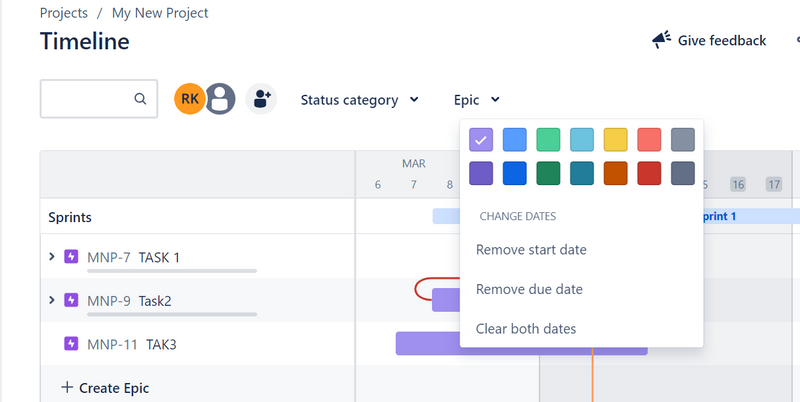This screenshot has width=800, height=402.
Task: Select the checked light purple swatch
Action: [x=481, y=140]
